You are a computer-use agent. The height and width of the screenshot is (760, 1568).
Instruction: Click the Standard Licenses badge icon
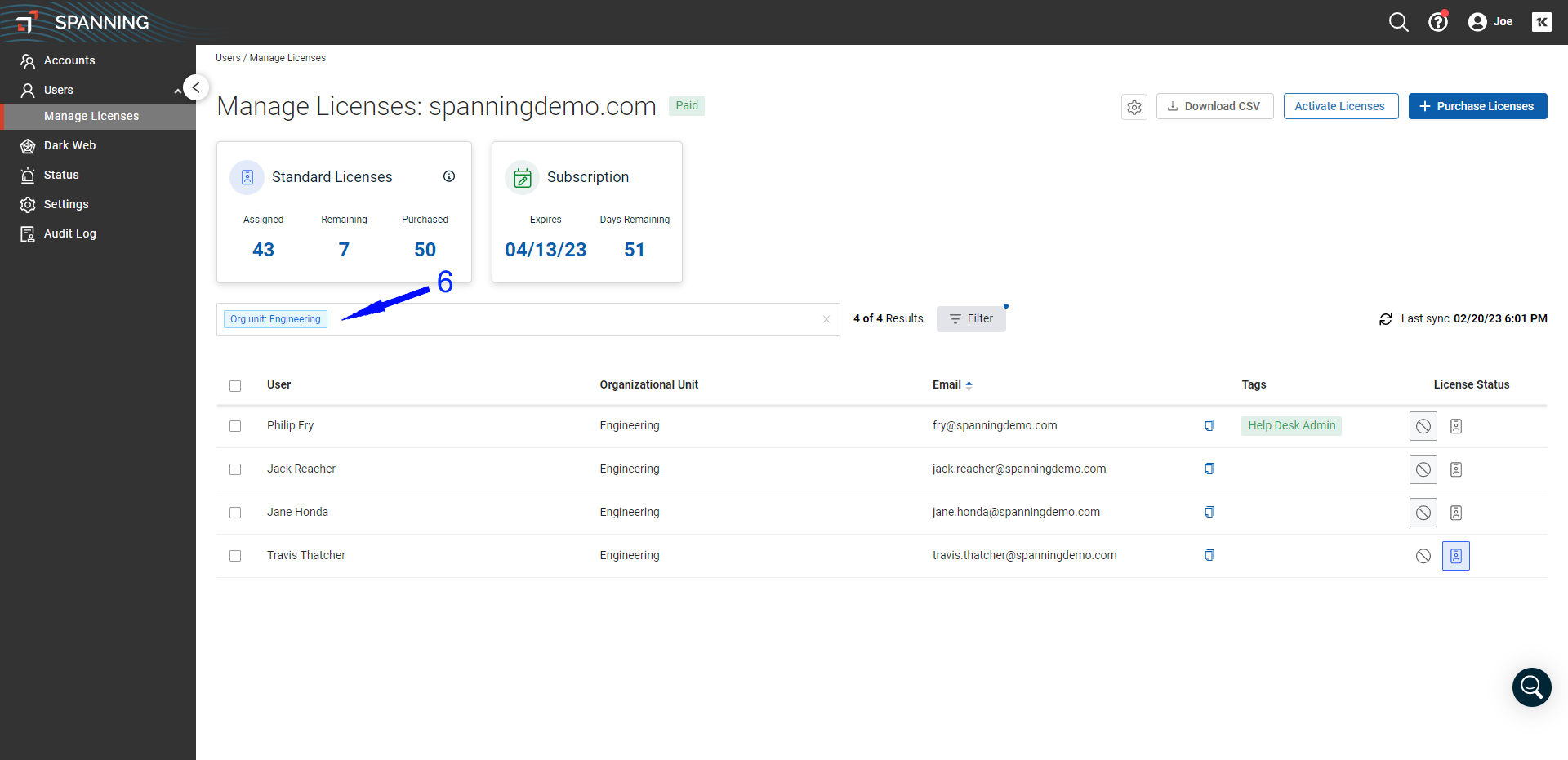247,177
